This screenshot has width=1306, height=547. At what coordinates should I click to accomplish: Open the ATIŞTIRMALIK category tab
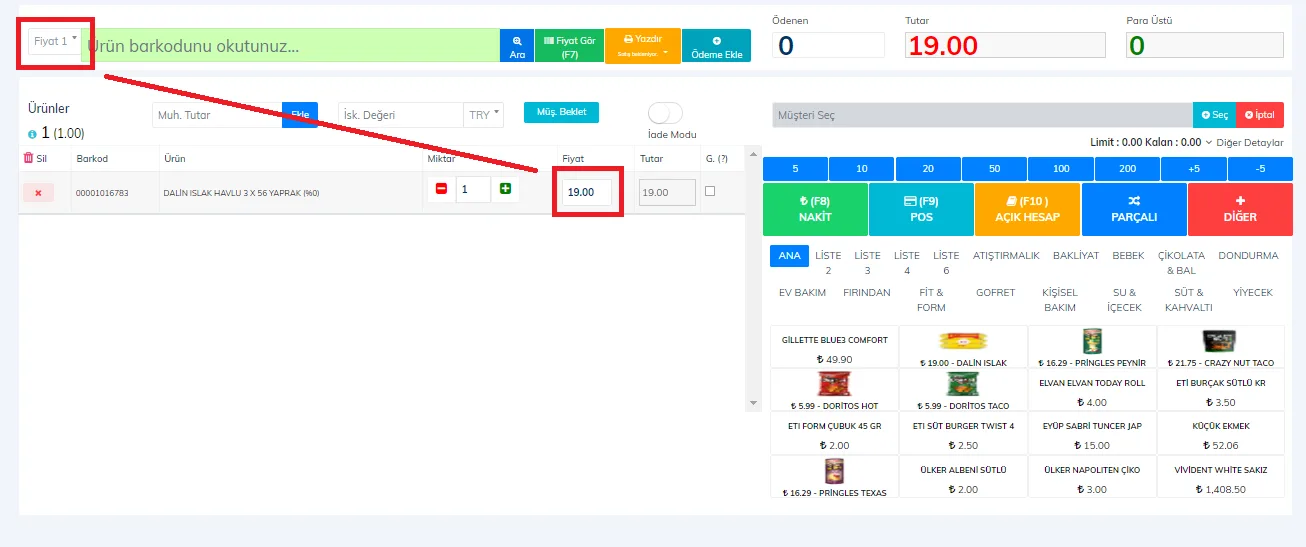[x=1006, y=256]
